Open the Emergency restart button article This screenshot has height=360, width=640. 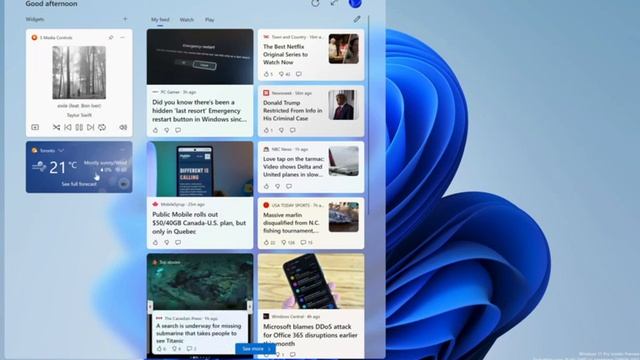click(x=200, y=111)
